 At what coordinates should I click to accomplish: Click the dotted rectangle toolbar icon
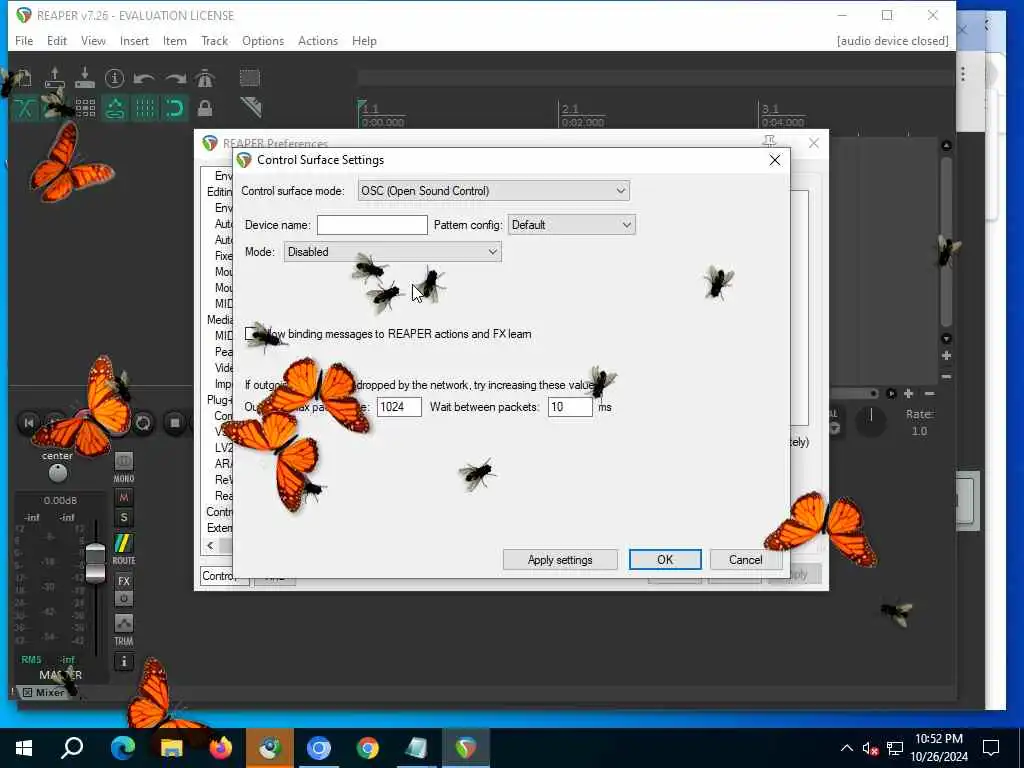[x=249, y=78]
